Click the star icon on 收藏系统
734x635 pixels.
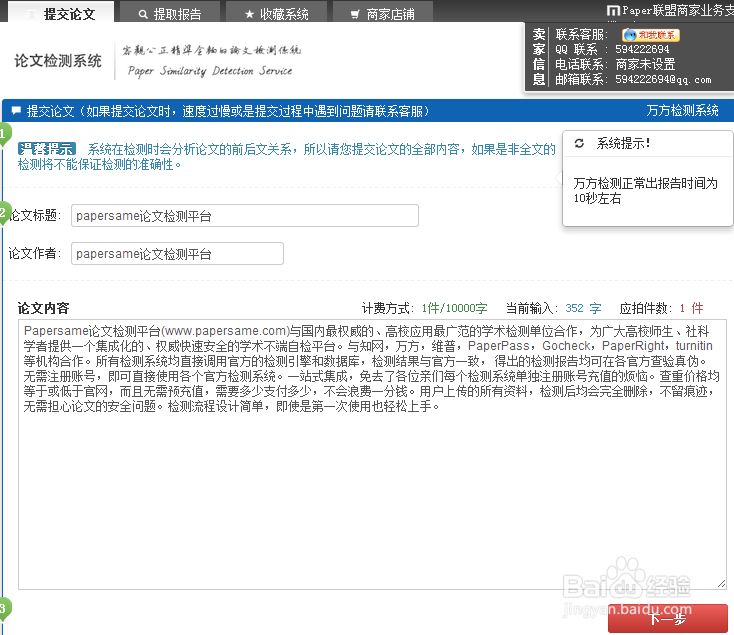(x=249, y=15)
